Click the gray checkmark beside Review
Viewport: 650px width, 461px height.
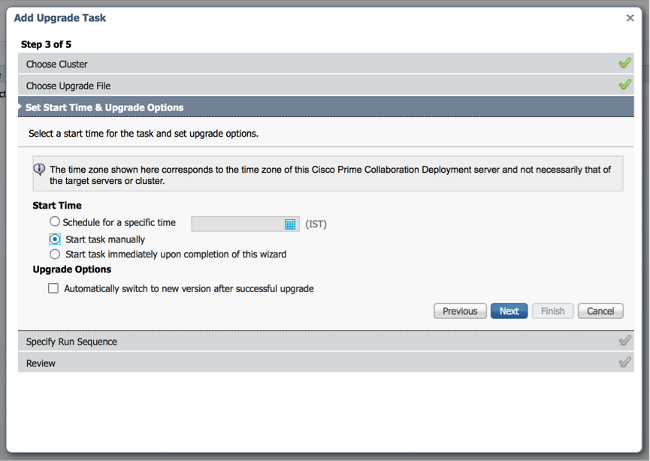[x=624, y=362]
